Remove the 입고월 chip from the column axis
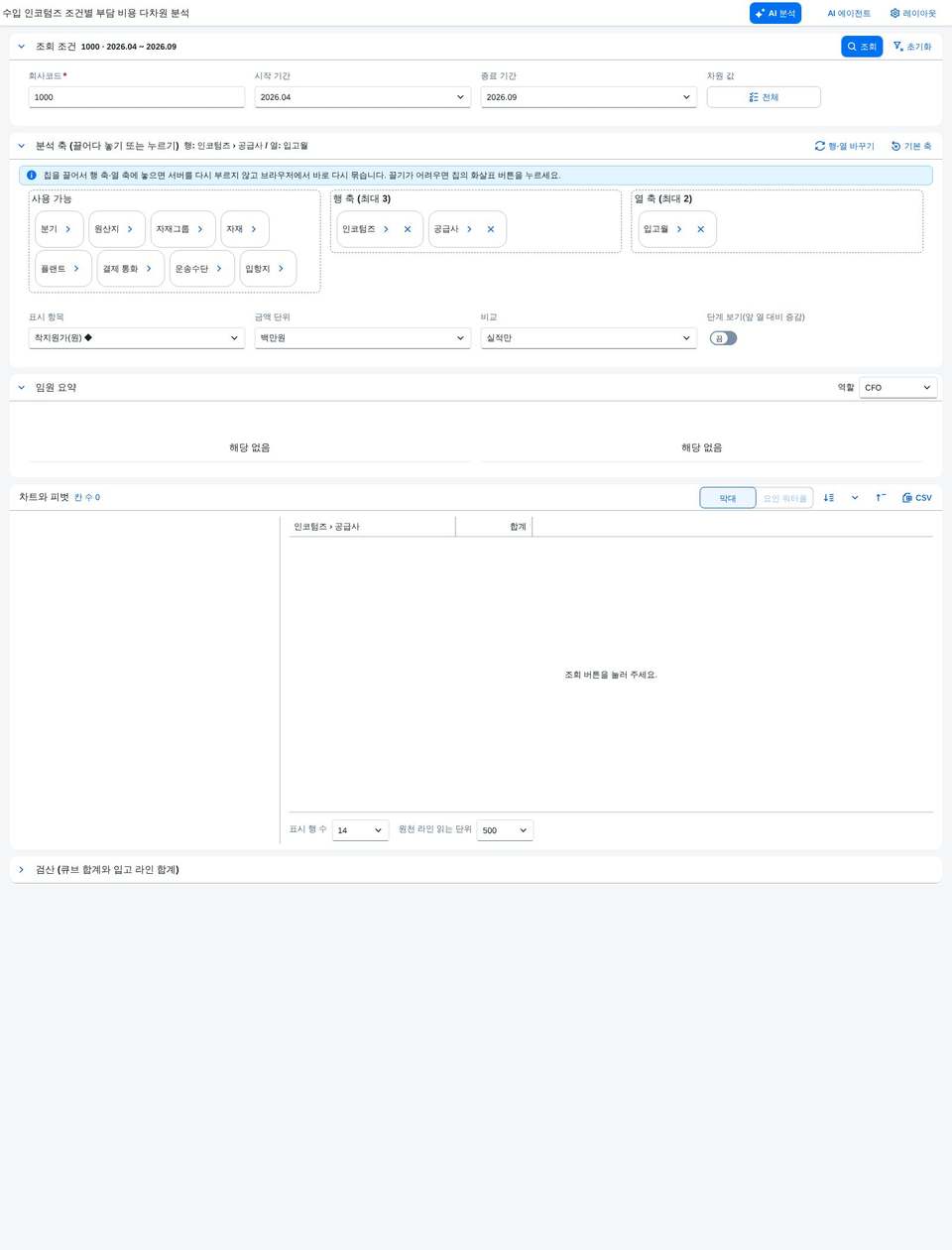The height and width of the screenshot is (1250, 952). click(x=701, y=229)
